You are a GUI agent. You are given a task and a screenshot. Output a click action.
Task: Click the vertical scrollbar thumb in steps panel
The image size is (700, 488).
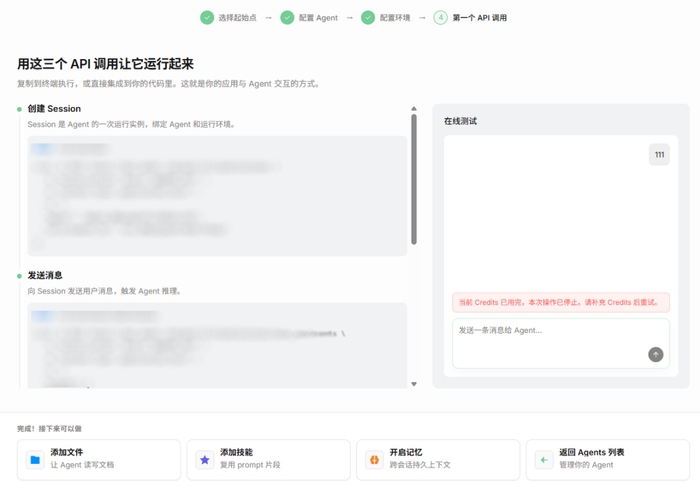coord(414,179)
